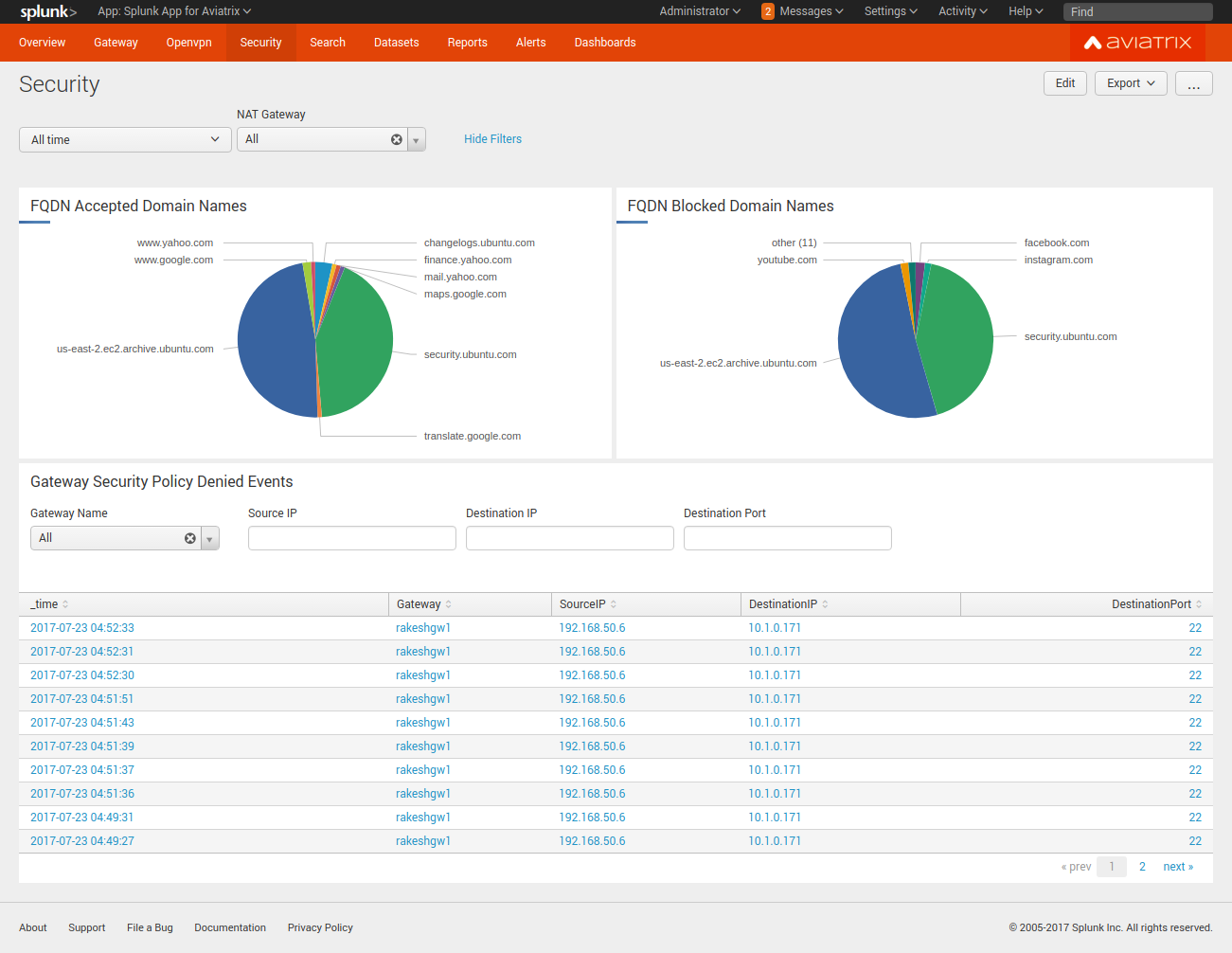
Task: Open the Documentation footer link
Action: (230, 927)
